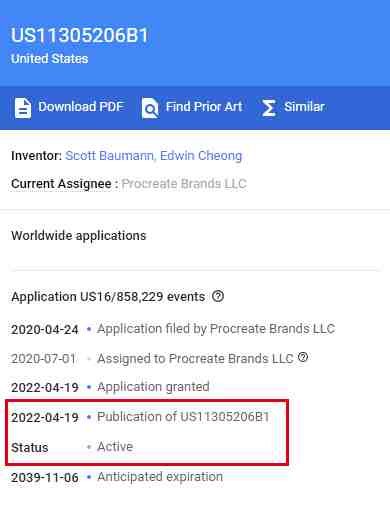Open inventor Edwin Cheong link
The width and height of the screenshot is (390, 507).
click(x=201, y=156)
